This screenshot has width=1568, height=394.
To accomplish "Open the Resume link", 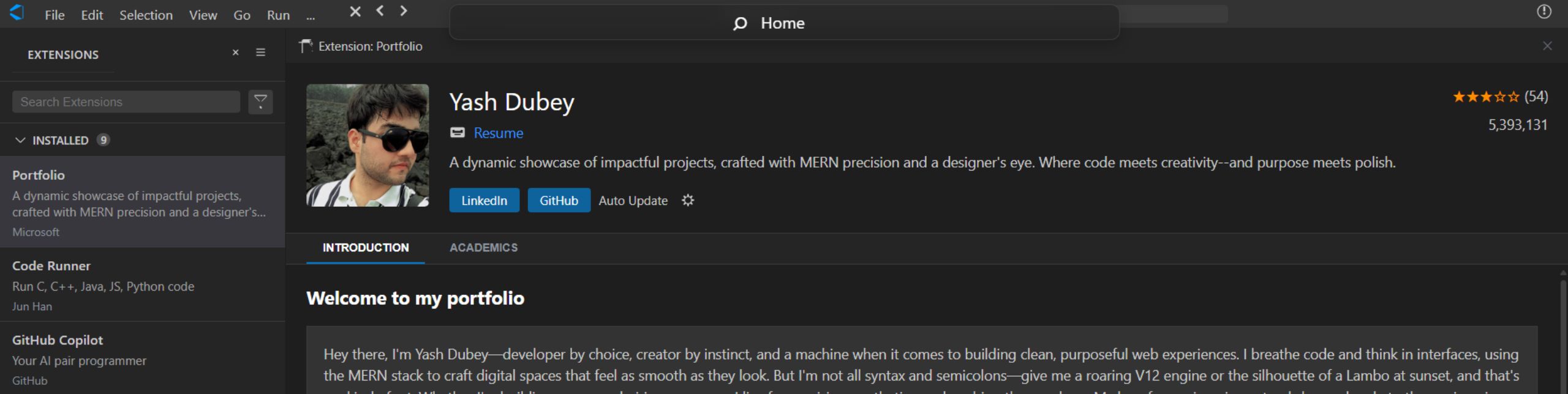I will (498, 133).
